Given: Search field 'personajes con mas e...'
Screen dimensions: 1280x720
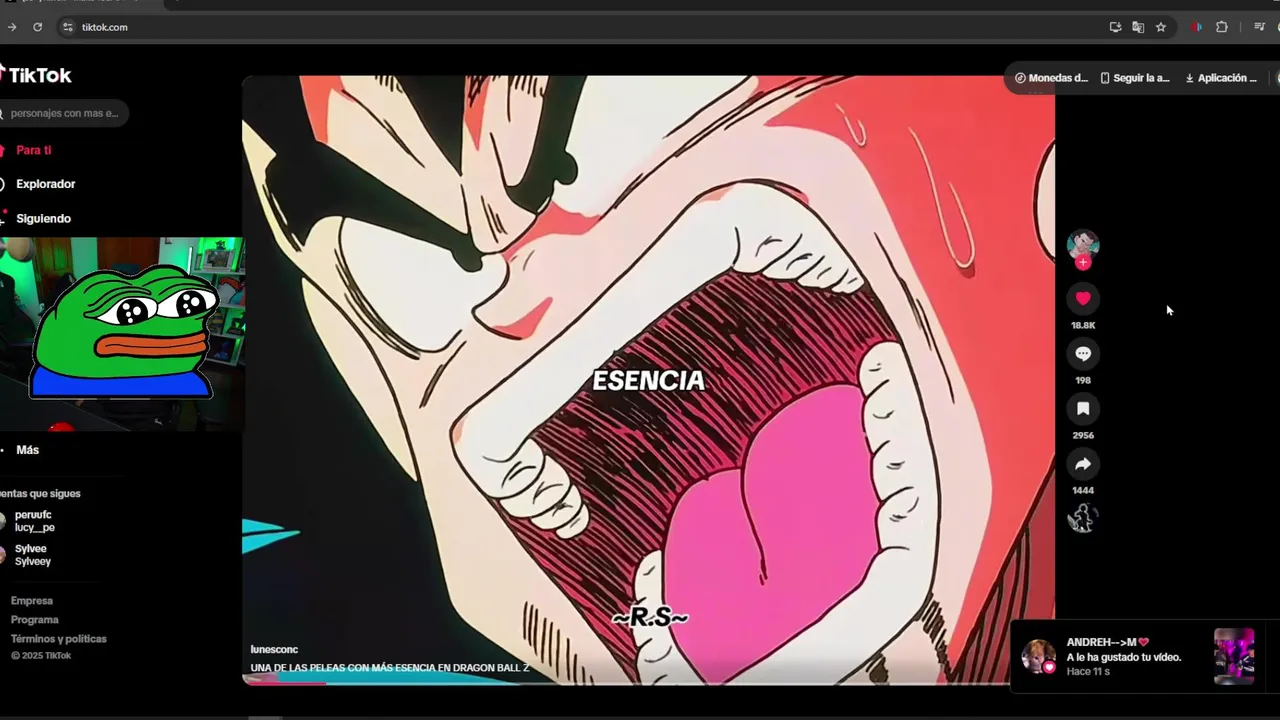Looking at the screenshot, I should [x=64, y=113].
